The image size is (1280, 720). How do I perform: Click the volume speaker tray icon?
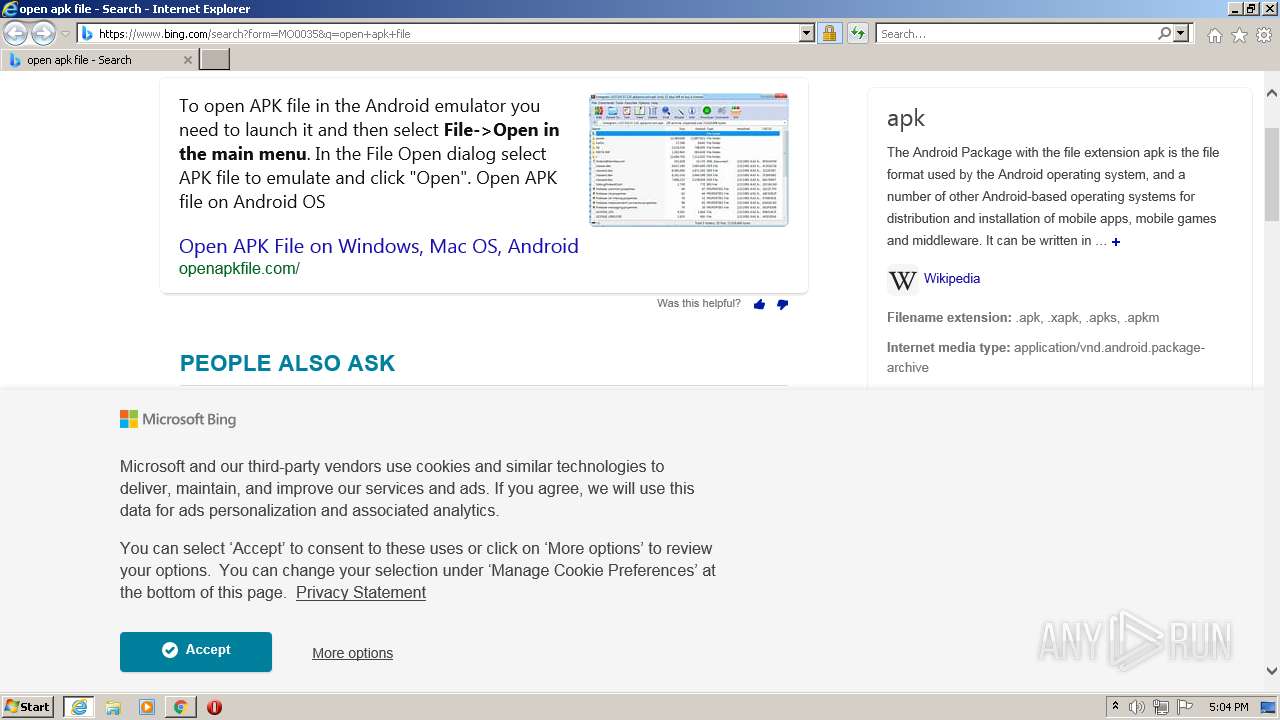1137,707
